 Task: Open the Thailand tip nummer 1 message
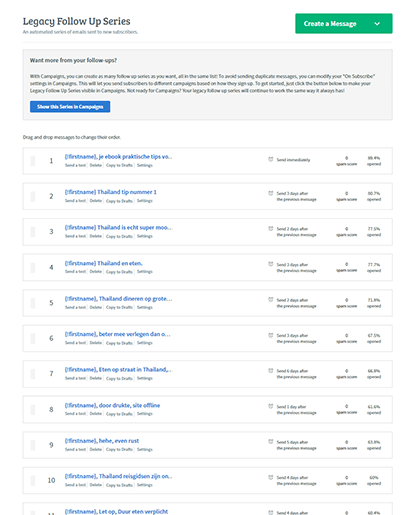point(110,192)
